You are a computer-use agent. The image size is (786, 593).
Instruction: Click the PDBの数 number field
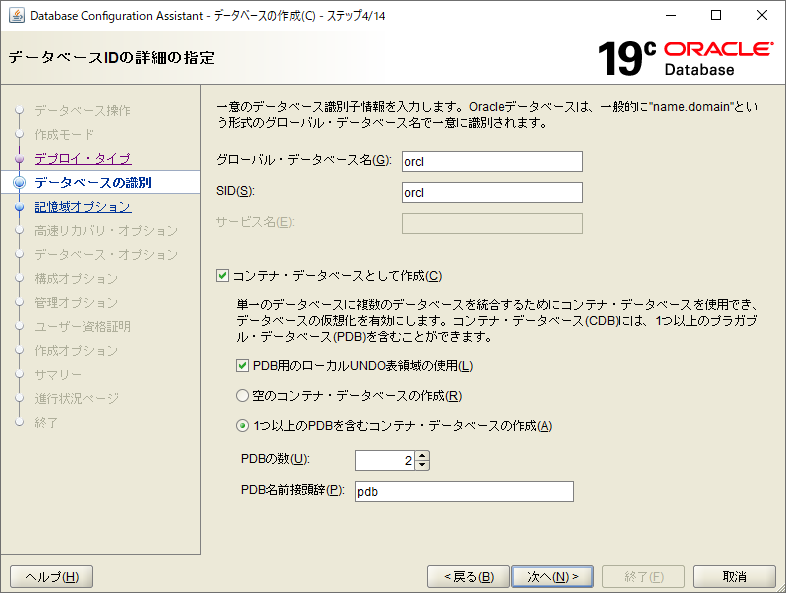coord(385,461)
